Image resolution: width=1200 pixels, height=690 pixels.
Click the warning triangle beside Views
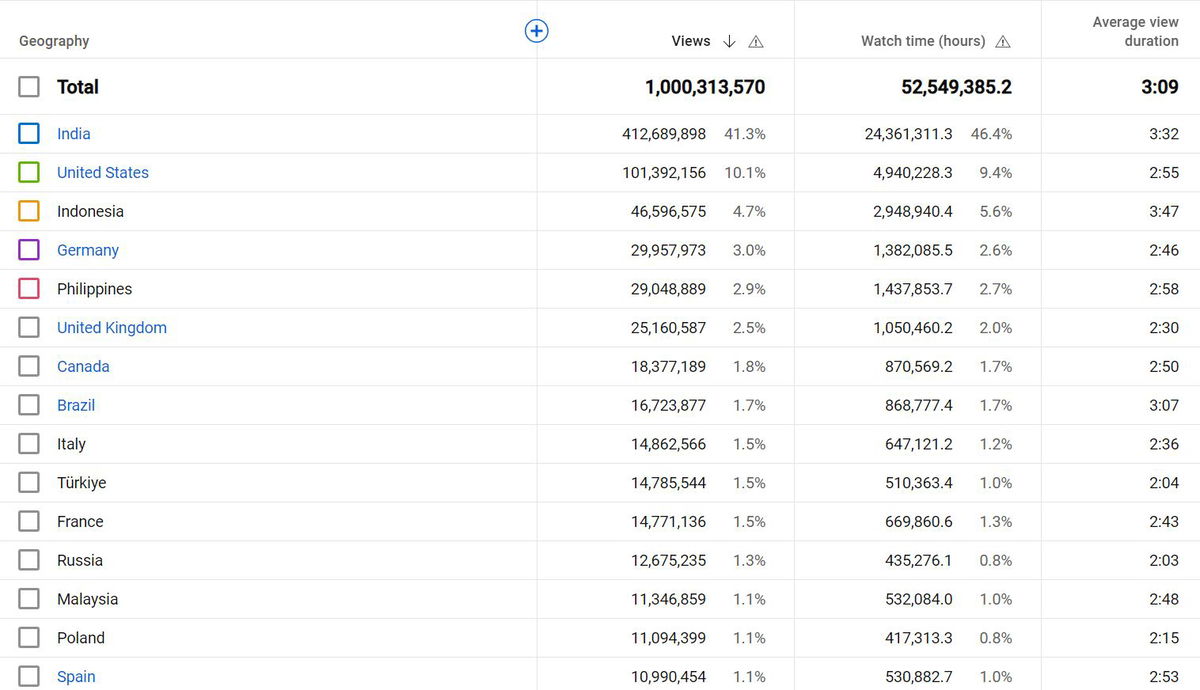(756, 41)
